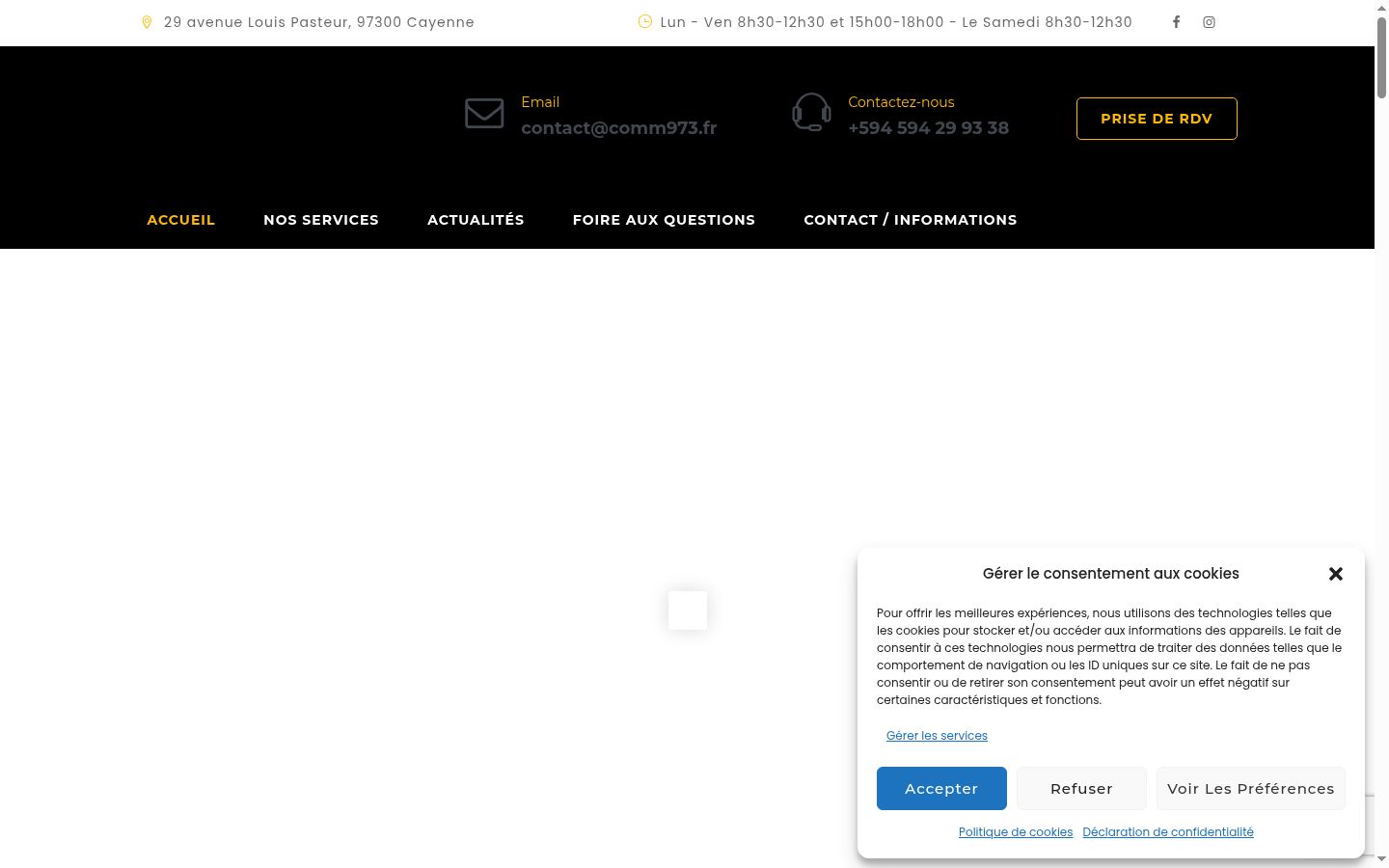Open the Facebook page icon
The width and height of the screenshot is (1389, 868).
[x=1176, y=22]
